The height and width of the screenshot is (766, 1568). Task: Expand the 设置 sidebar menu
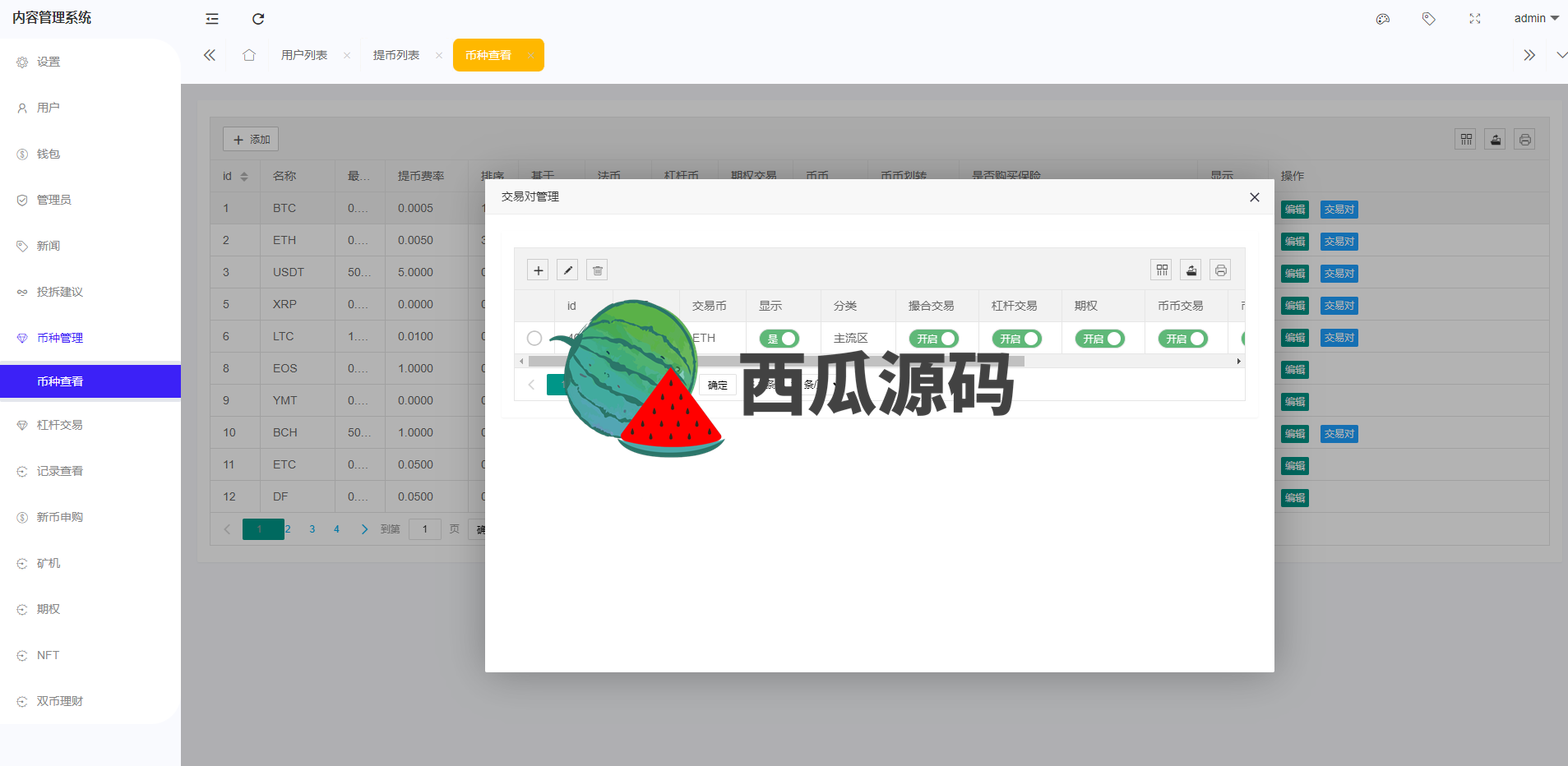point(90,62)
